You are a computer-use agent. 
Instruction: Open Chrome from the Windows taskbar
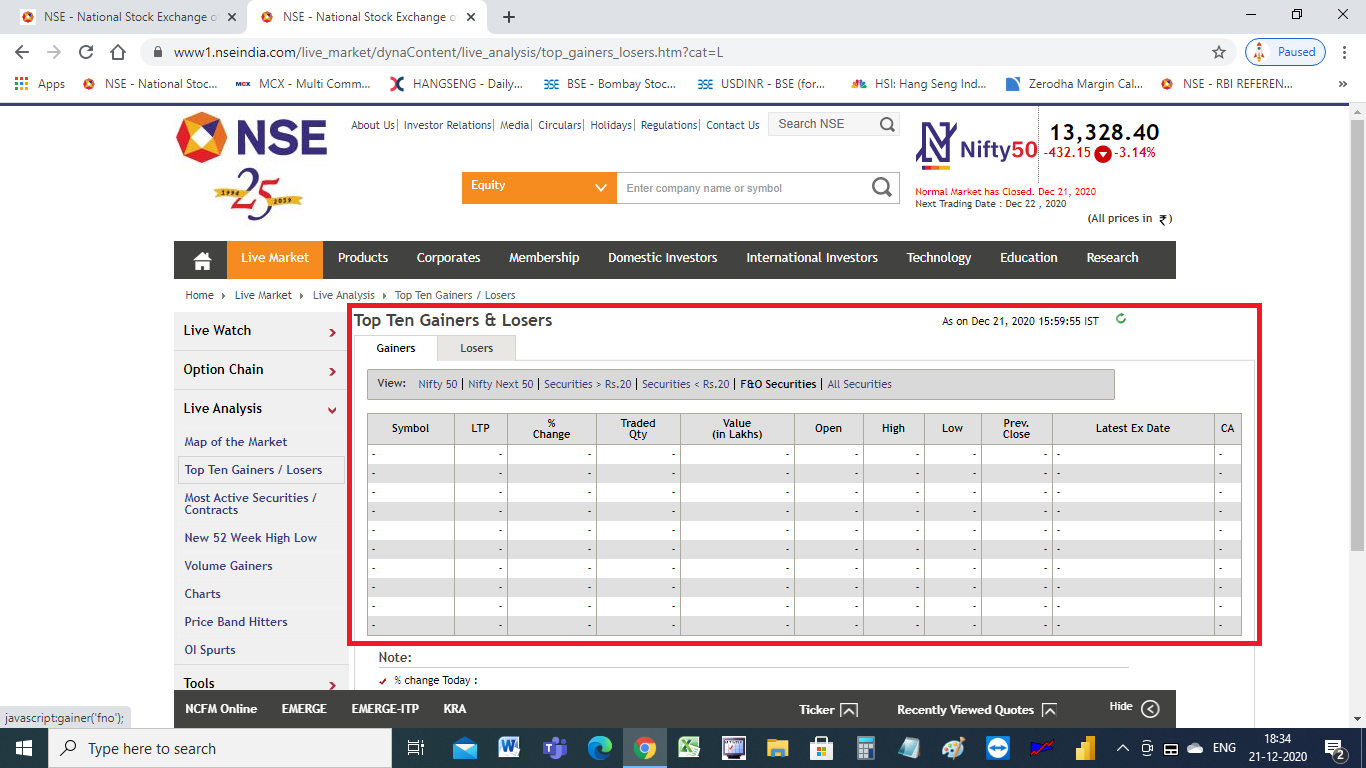click(x=644, y=747)
